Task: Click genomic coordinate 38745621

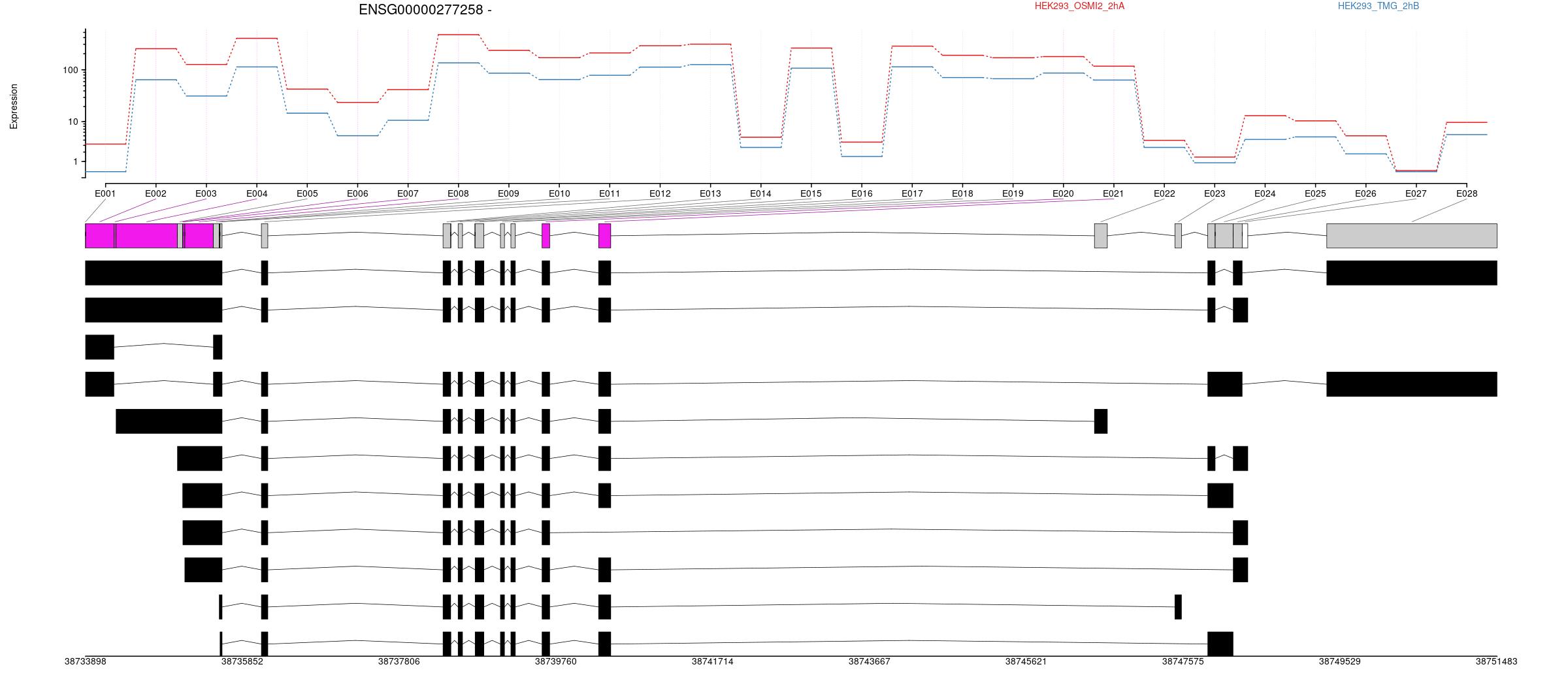Action: coord(1026,661)
